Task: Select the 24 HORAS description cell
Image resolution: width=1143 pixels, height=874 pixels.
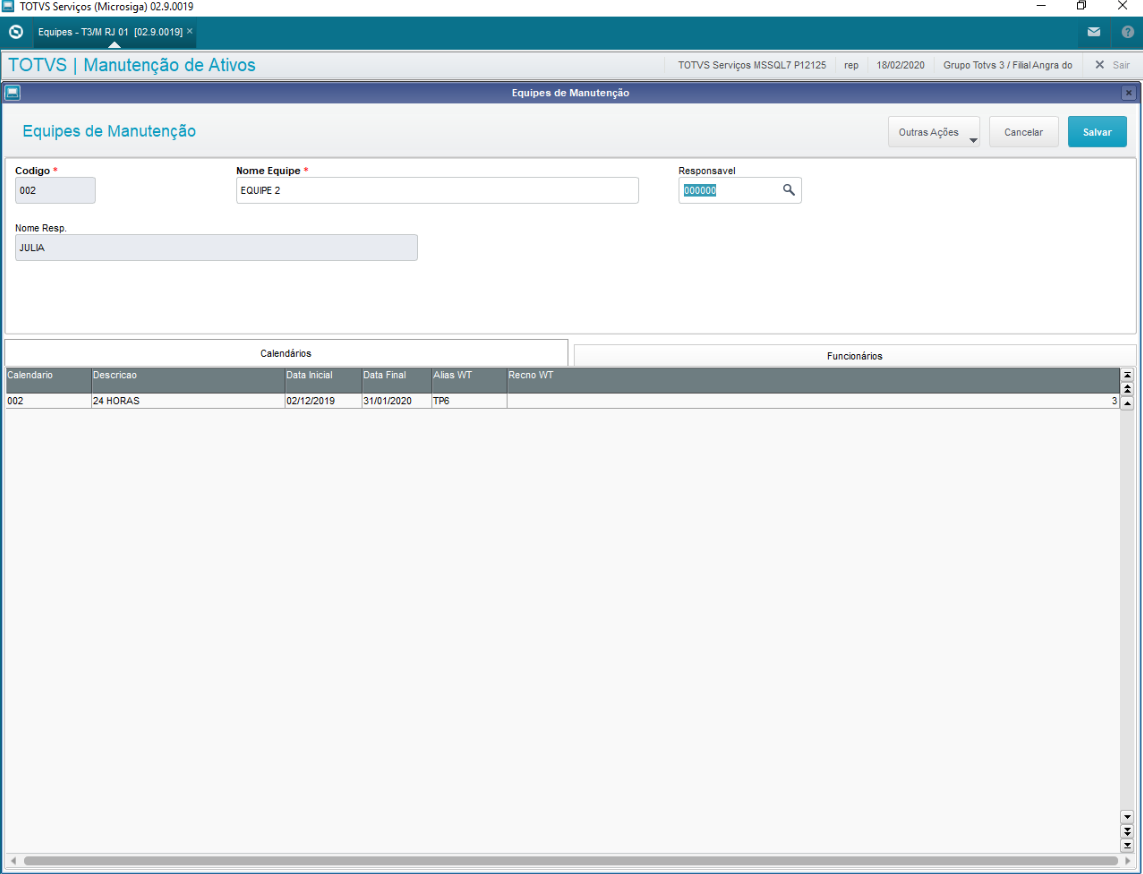Action: [x=188, y=401]
